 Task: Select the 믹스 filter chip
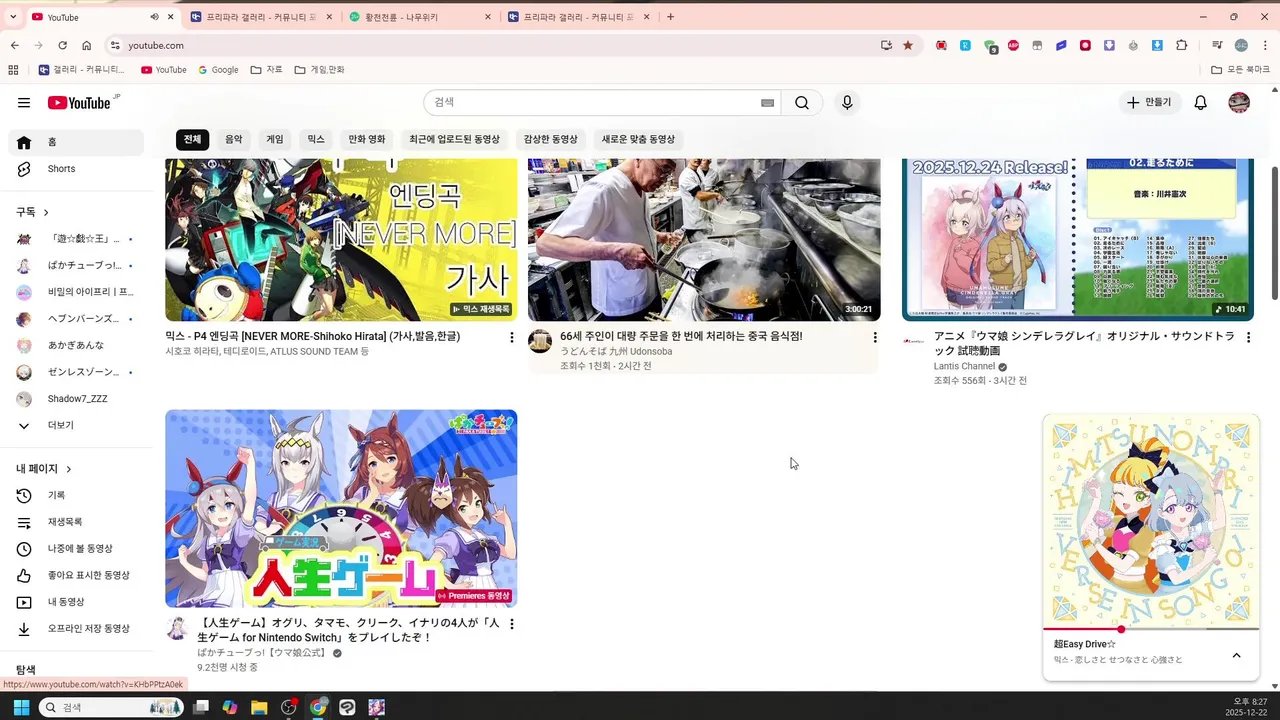coord(316,140)
